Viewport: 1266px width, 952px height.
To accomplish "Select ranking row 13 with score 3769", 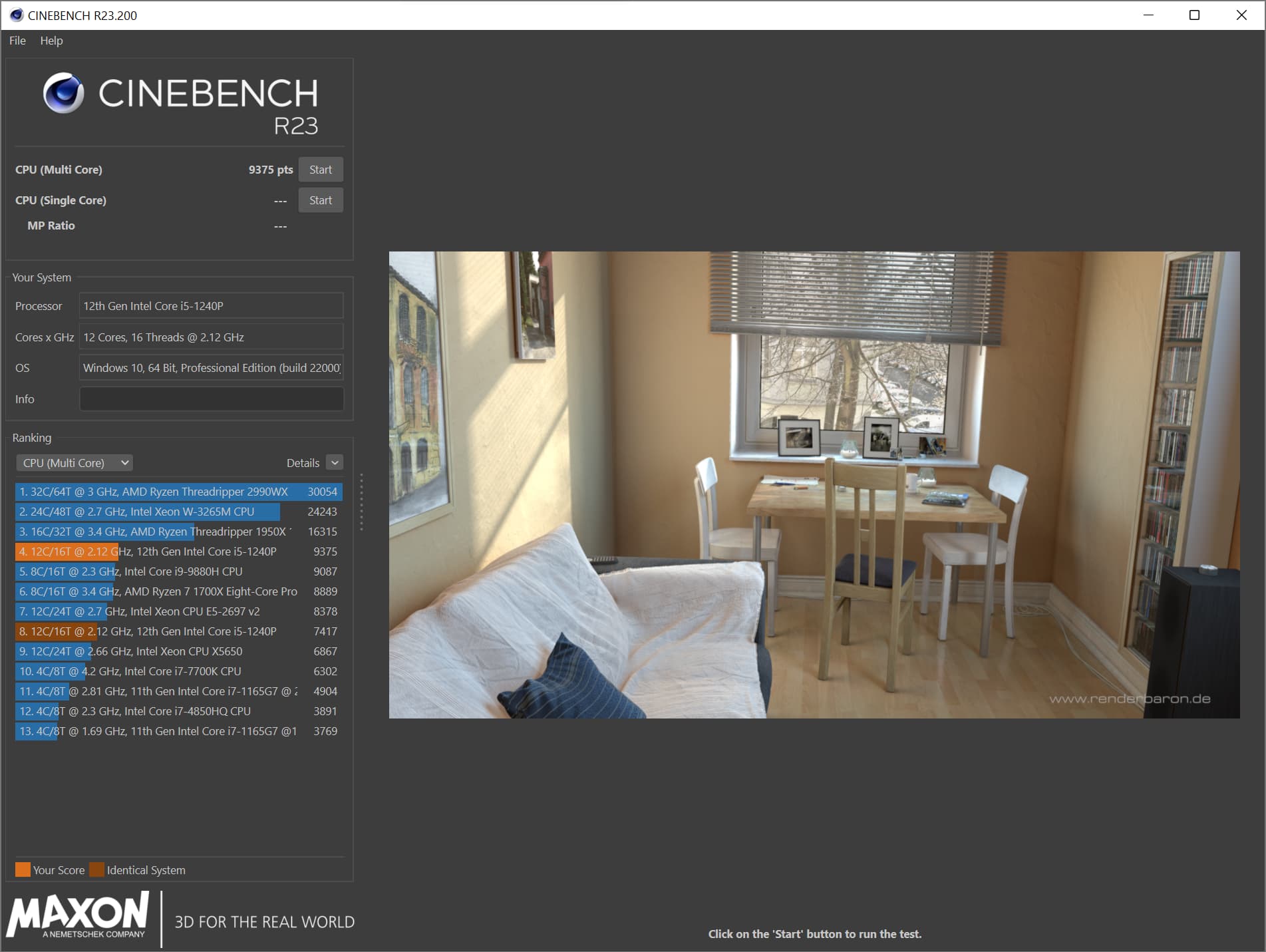I will 179,731.
